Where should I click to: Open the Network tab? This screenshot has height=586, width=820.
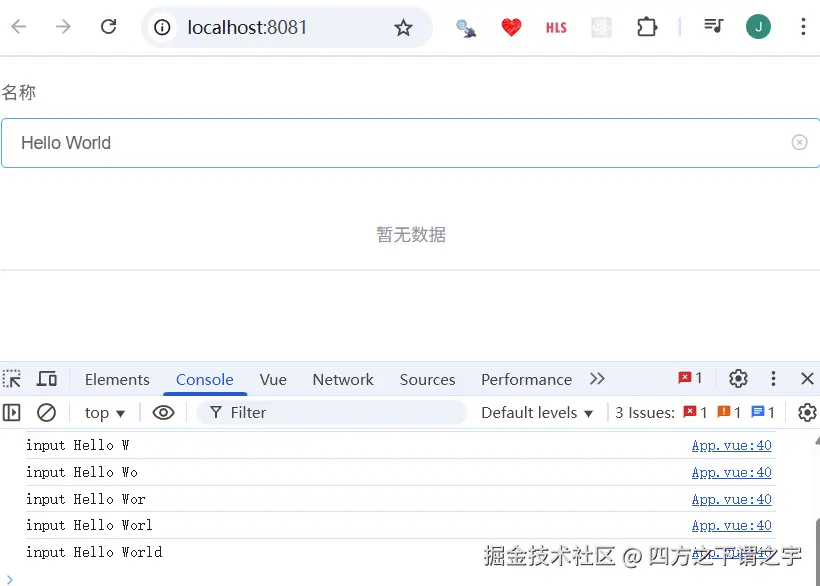(x=343, y=380)
